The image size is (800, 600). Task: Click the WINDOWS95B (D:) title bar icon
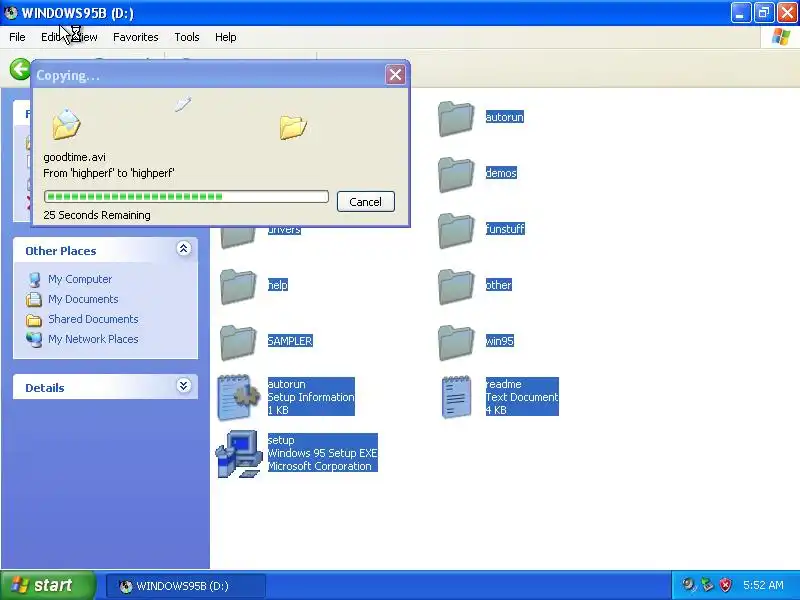(10, 12)
